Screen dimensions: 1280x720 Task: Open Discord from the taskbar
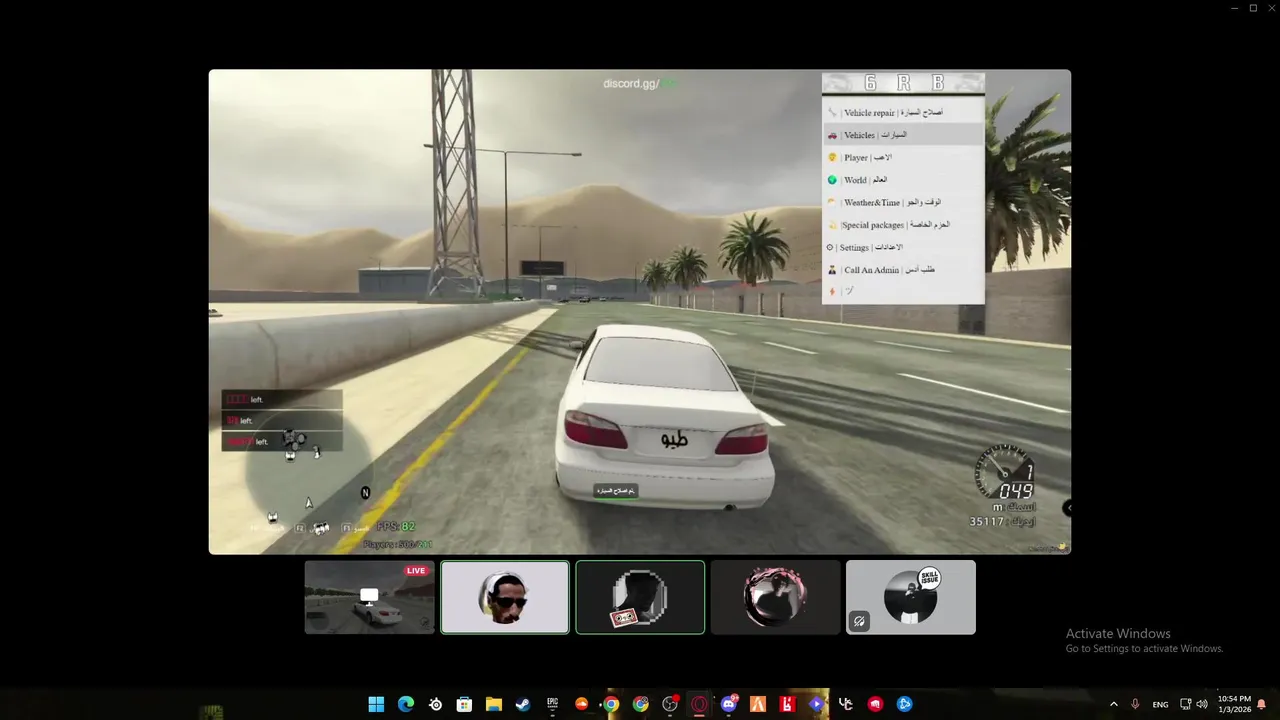[729, 704]
